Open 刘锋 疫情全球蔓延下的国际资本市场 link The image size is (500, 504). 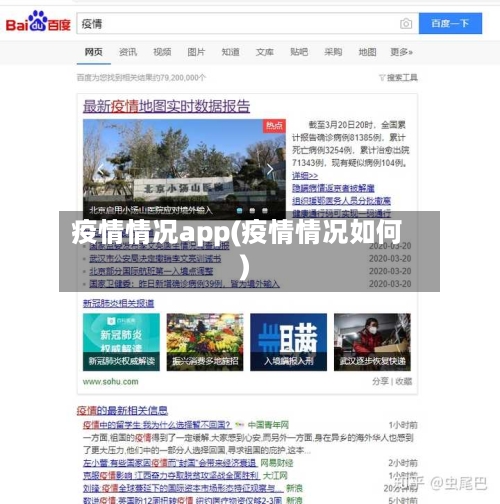(x=183, y=488)
